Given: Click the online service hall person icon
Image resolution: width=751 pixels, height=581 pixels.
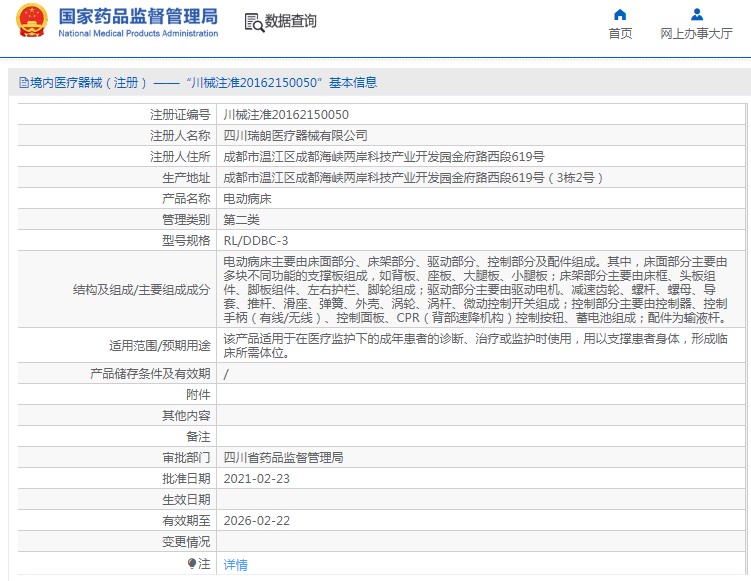Looking at the screenshot, I should (x=697, y=14).
